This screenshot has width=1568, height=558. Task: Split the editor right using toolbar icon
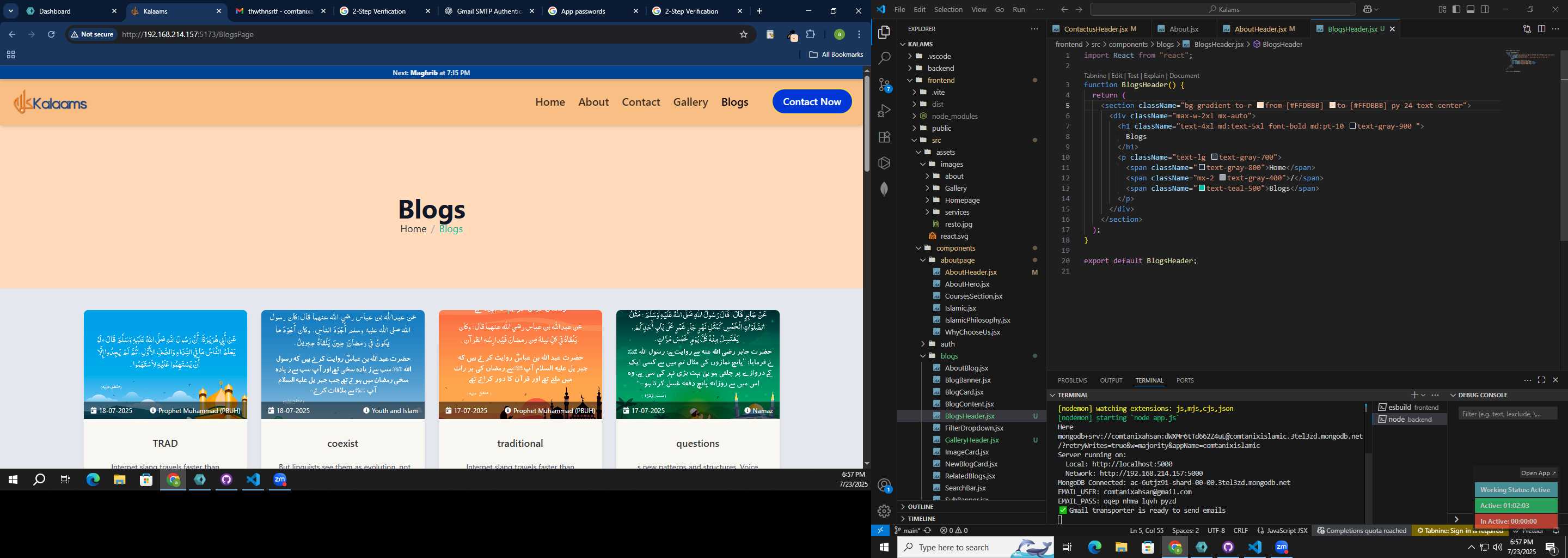click(1541, 29)
